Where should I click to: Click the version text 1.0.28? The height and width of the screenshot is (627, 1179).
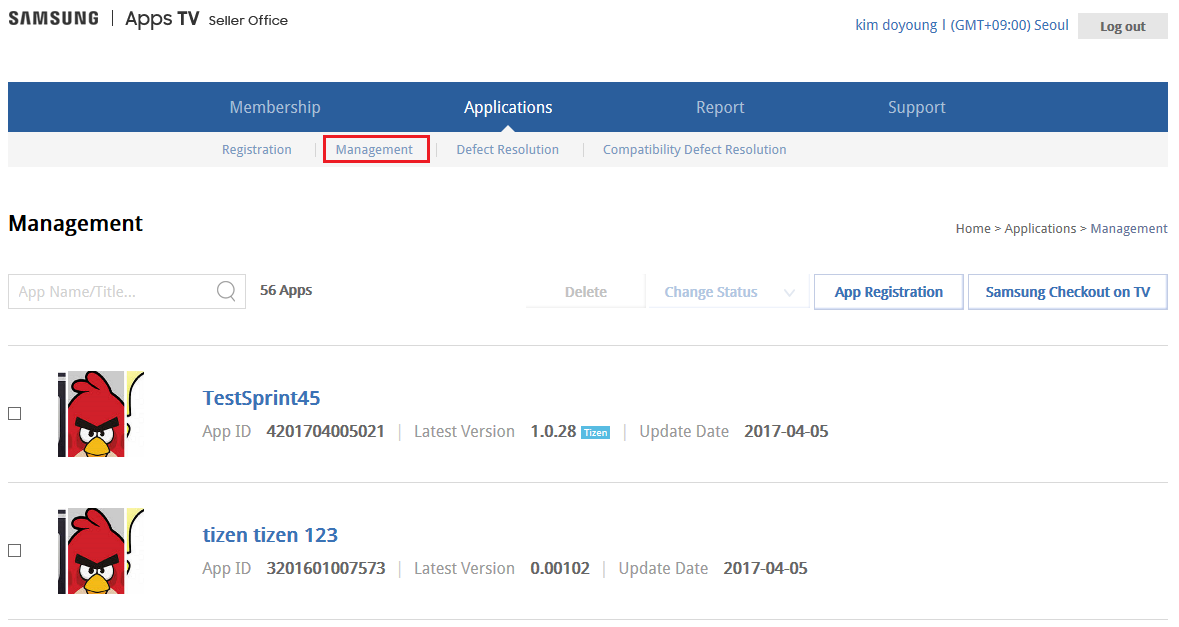[553, 432]
